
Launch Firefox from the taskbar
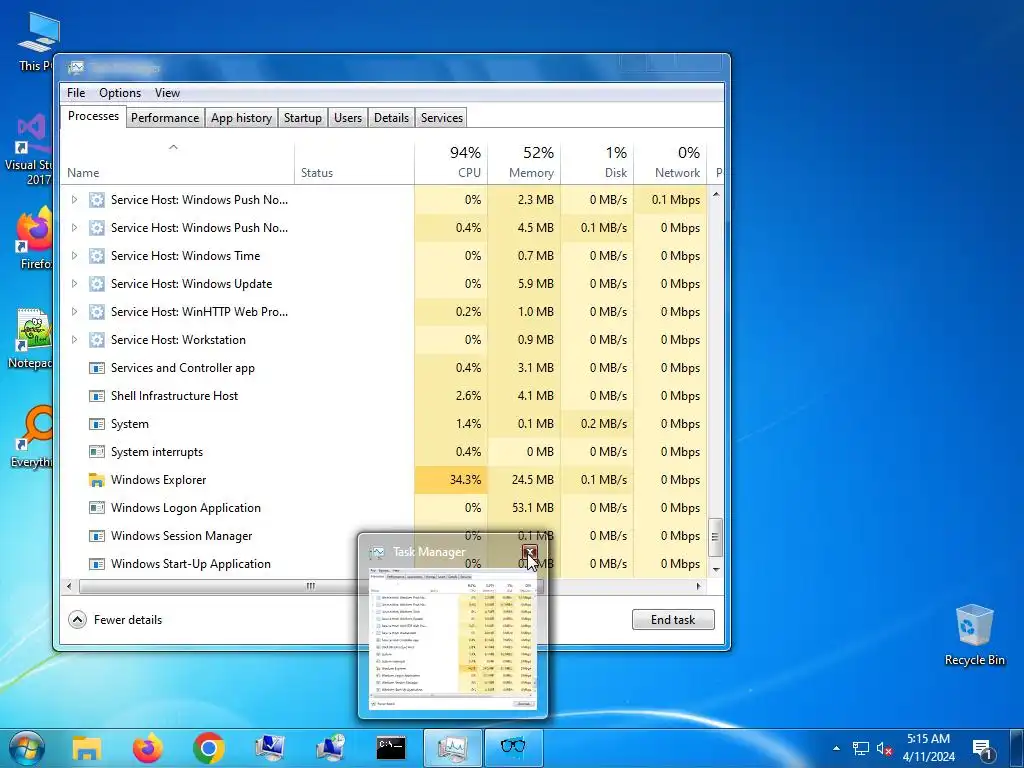[x=148, y=748]
